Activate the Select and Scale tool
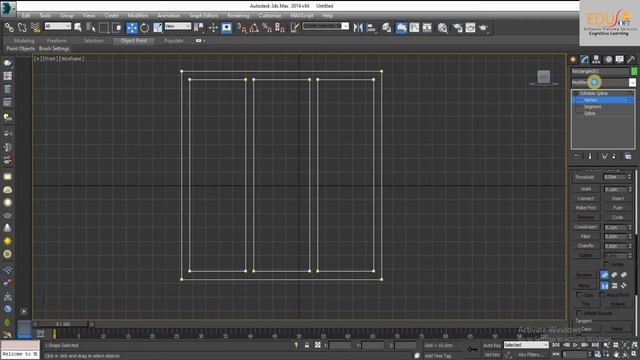 [158, 28]
